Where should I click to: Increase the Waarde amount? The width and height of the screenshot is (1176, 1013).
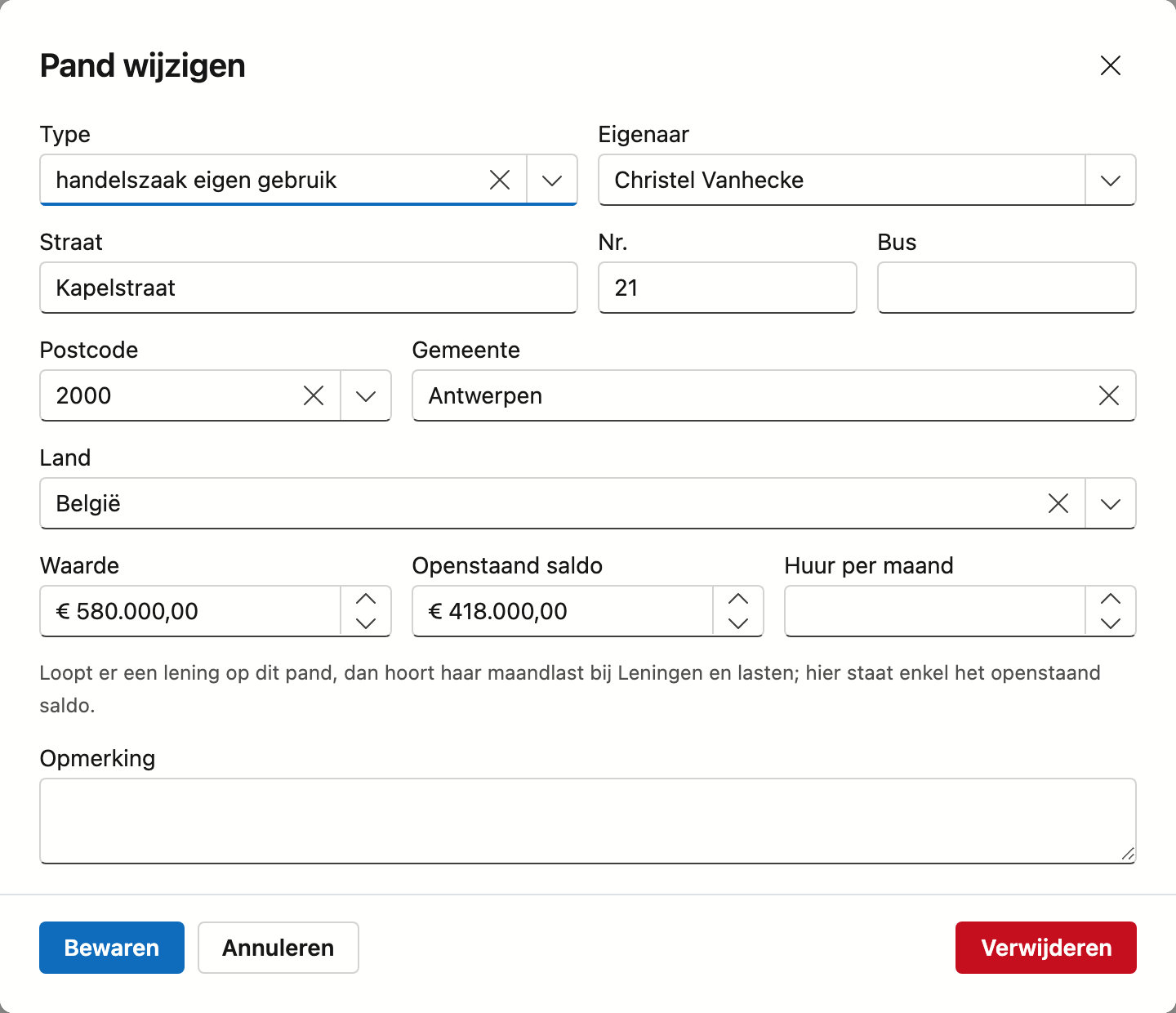click(x=366, y=599)
